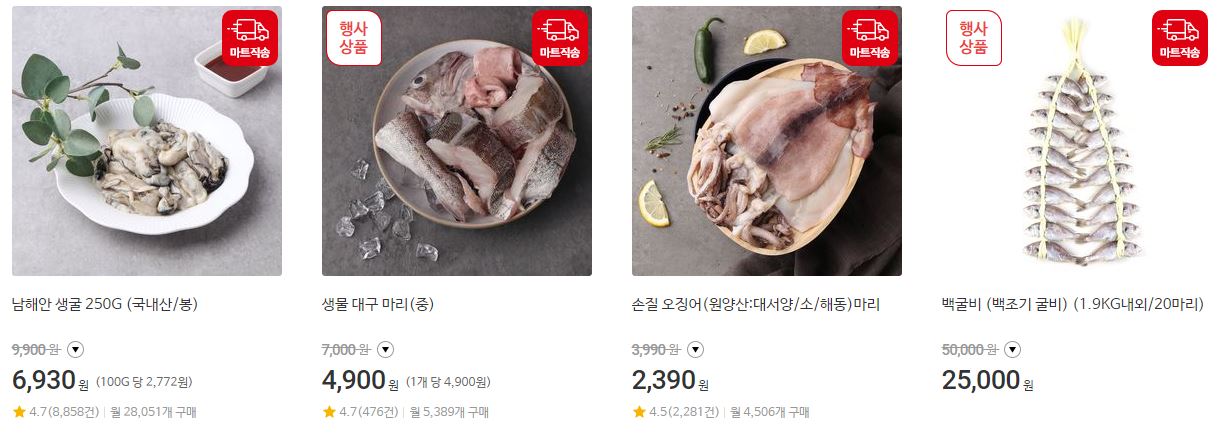Open the 백굴비 (백조기 굴비) product link
This screenshot has width=1224, height=435.
(1073, 304)
